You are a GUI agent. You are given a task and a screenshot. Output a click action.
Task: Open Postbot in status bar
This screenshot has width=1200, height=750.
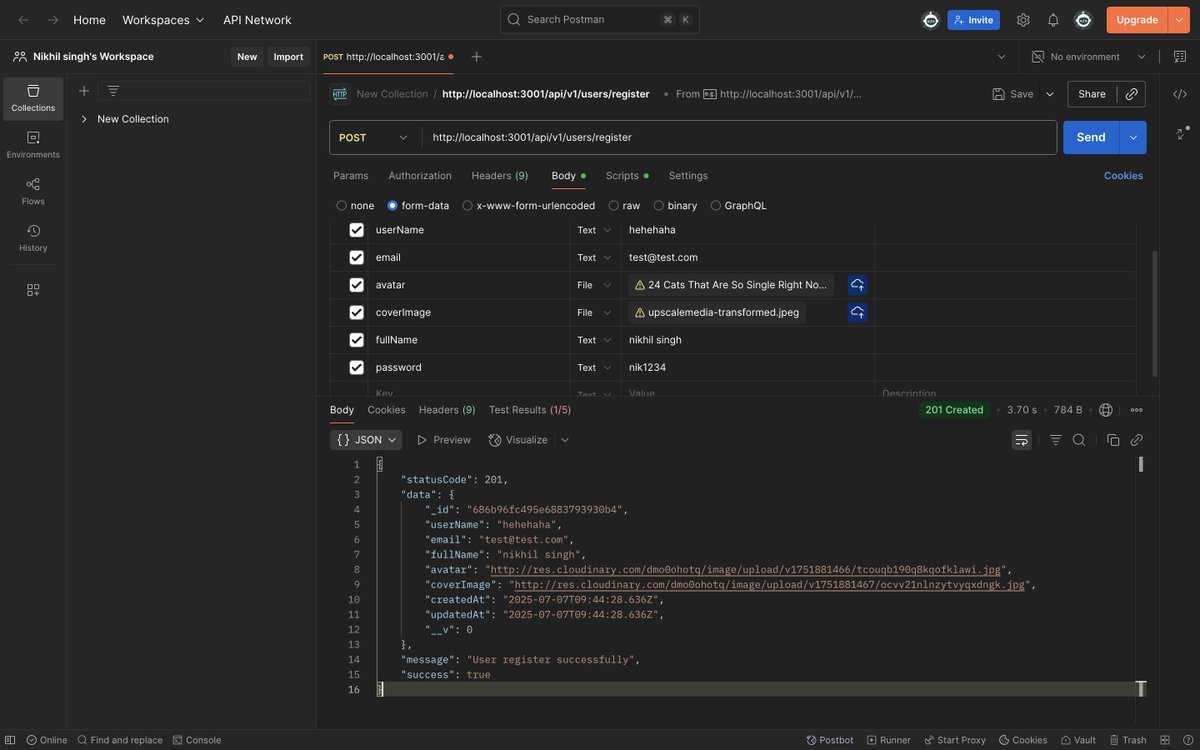click(x=830, y=740)
